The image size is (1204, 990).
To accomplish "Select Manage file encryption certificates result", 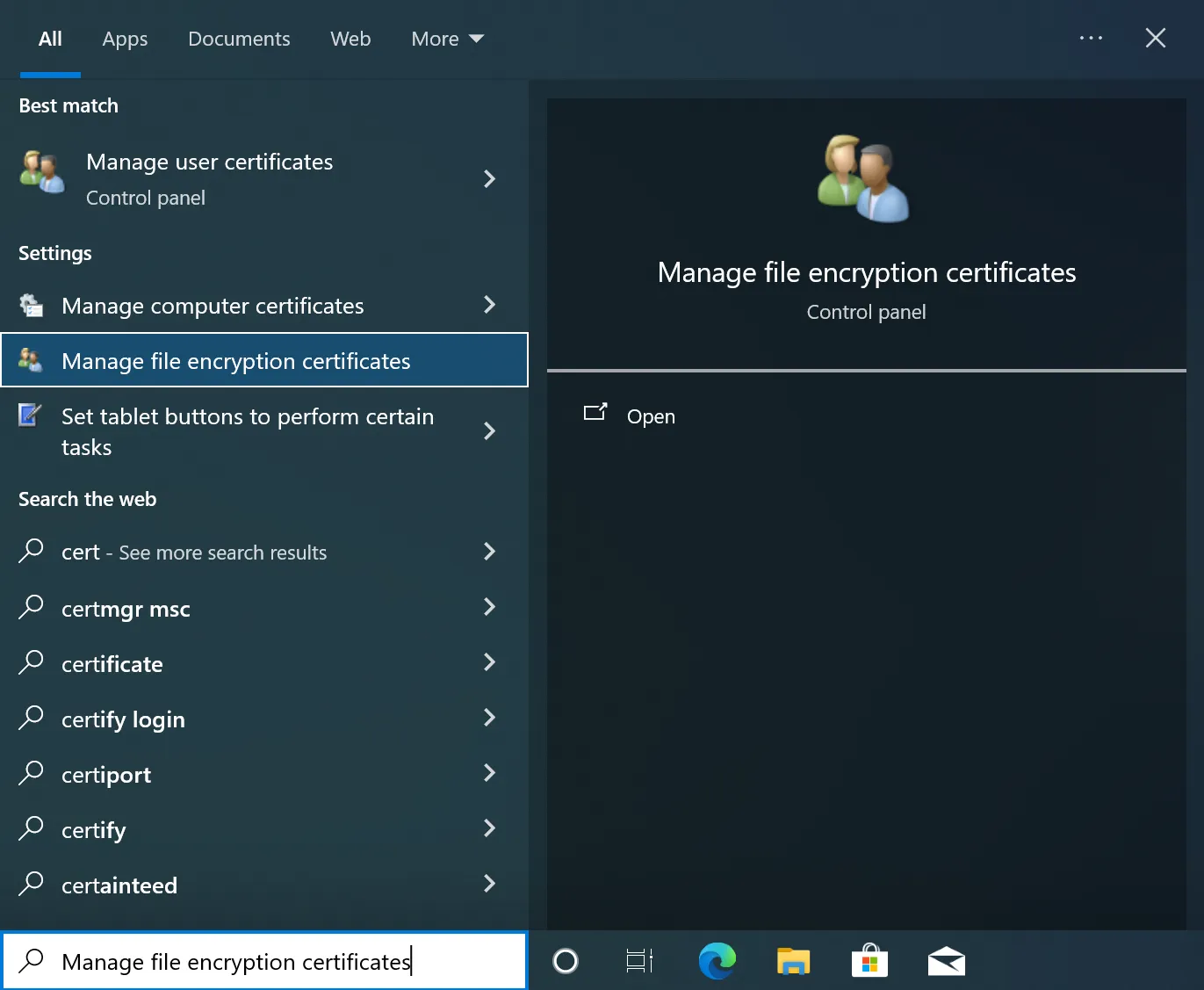I will point(264,359).
